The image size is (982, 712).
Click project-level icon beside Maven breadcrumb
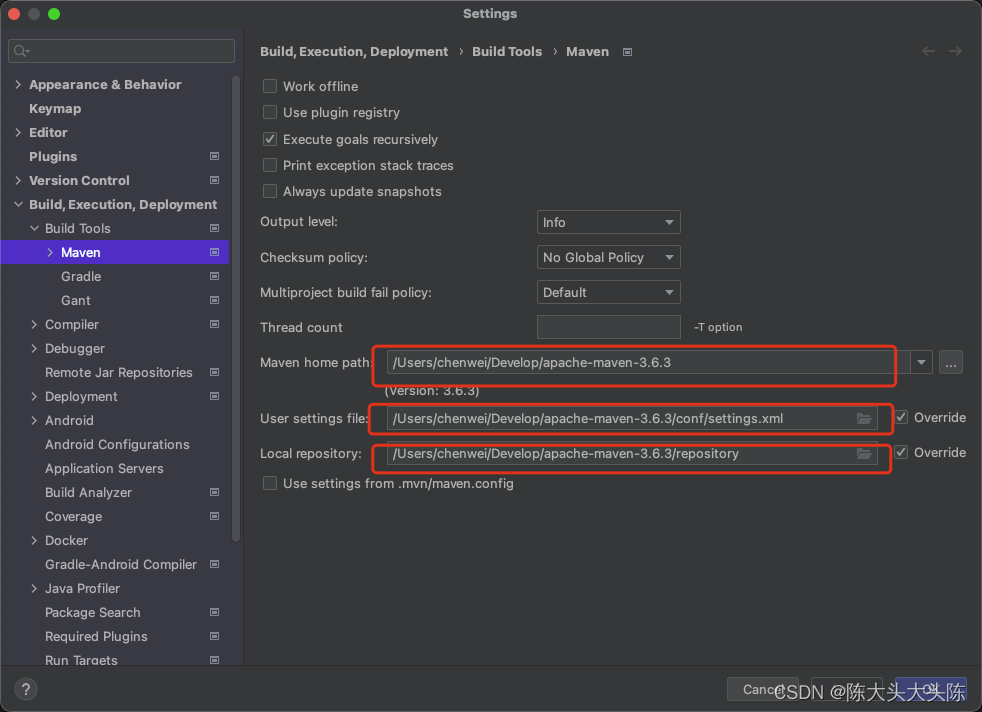click(x=628, y=52)
